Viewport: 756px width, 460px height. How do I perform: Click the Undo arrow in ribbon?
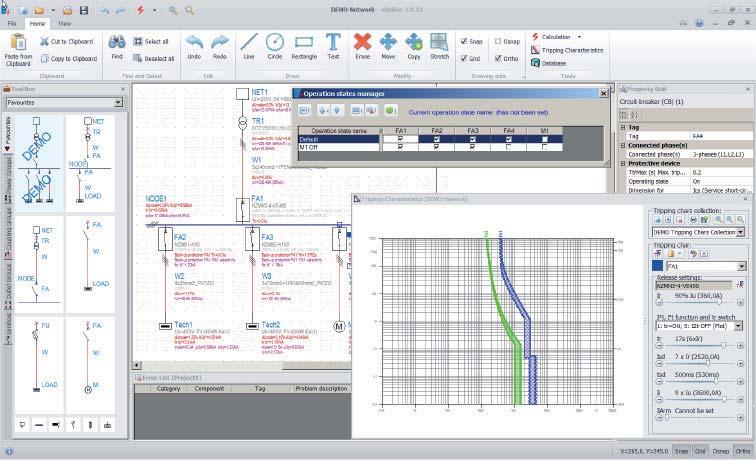tap(194, 41)
